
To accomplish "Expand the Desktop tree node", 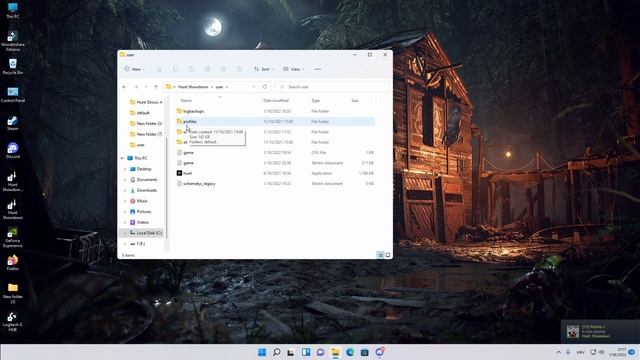I will pyautogui.click(x=125, y=169).
